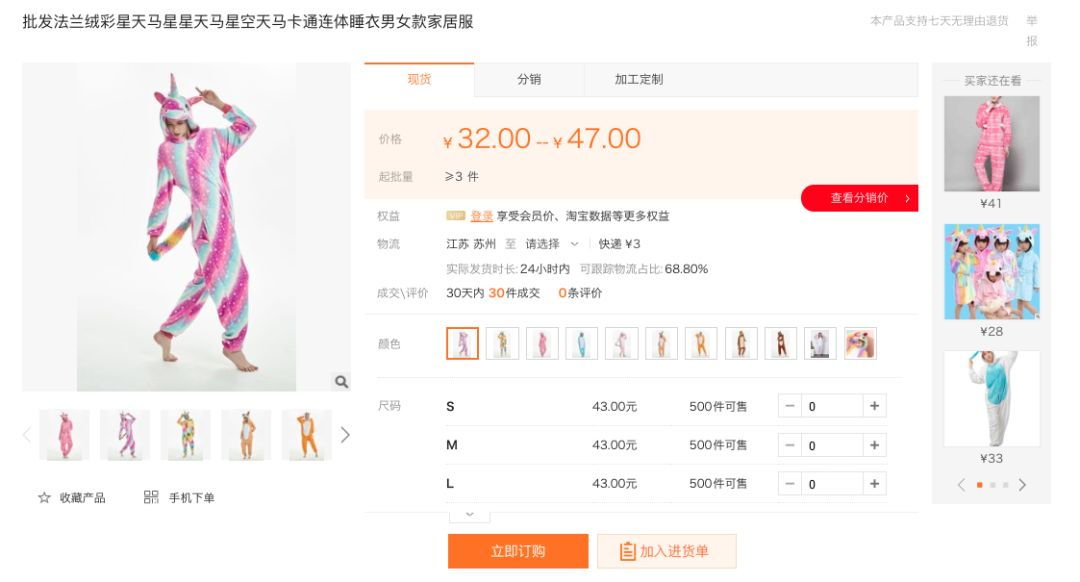Switch to the 分销 tab
1080x582 pixels.
529,79
